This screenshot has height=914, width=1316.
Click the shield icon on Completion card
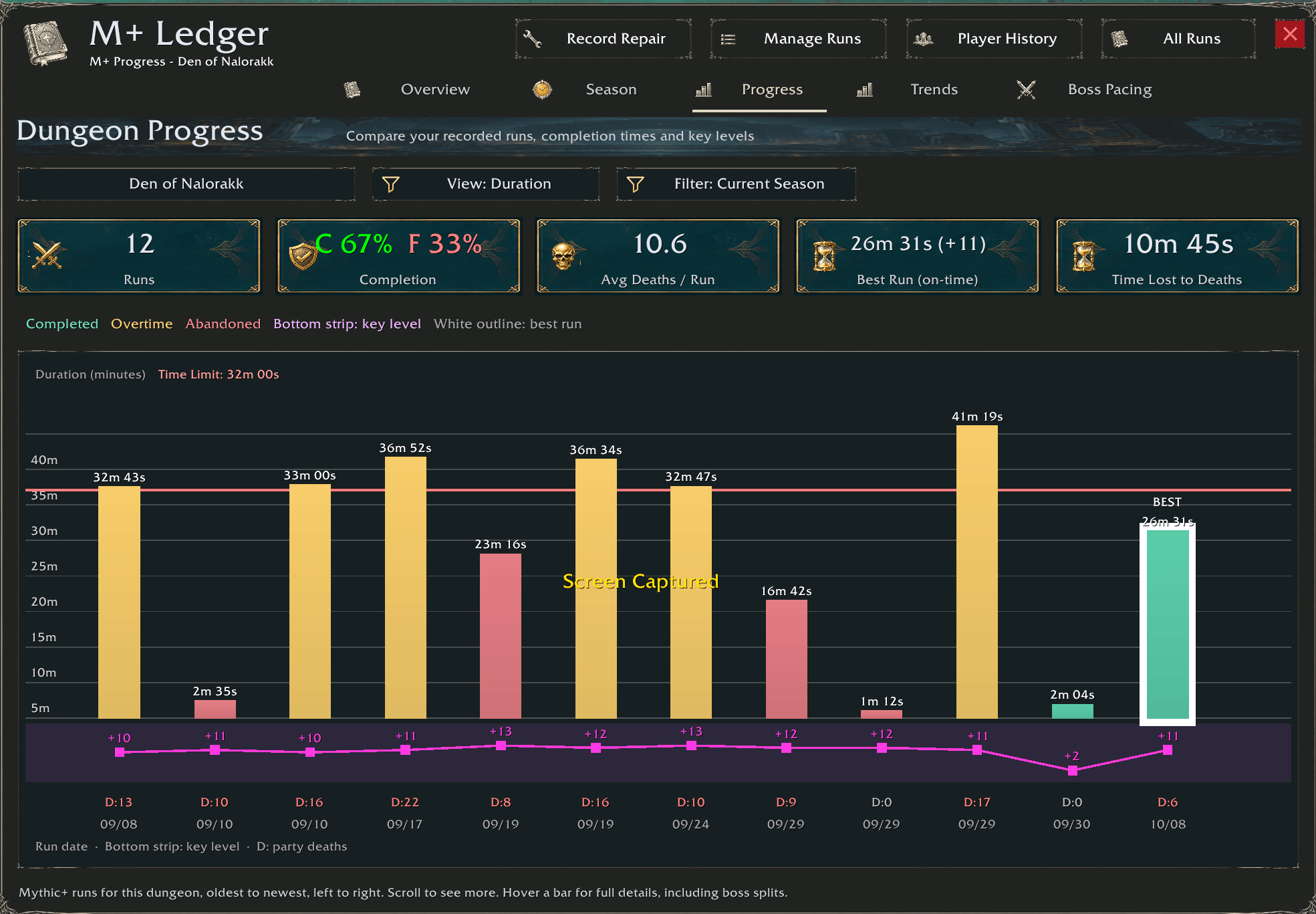pyautogui.click(x=303, y=255)
